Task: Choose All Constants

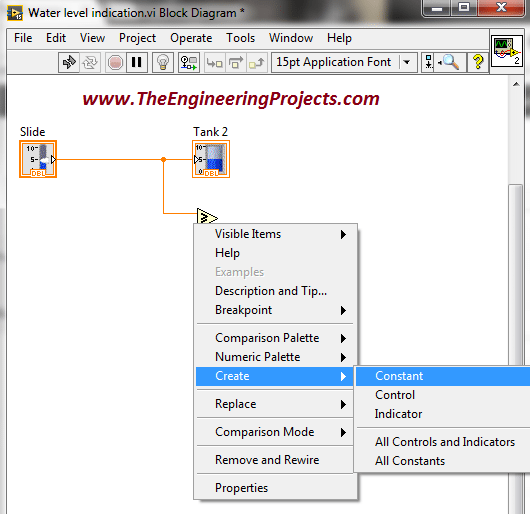Action: (x=443, y=461)
